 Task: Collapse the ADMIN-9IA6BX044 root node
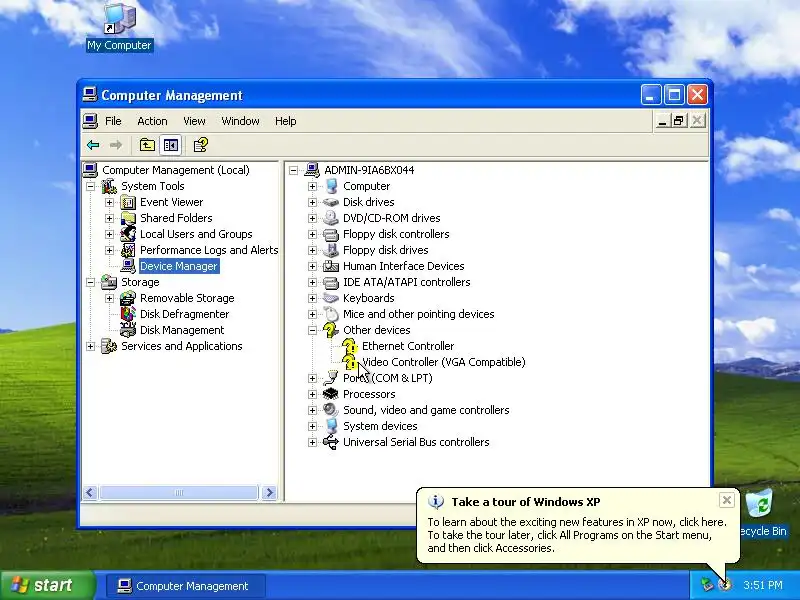click(x=293, y=170)
